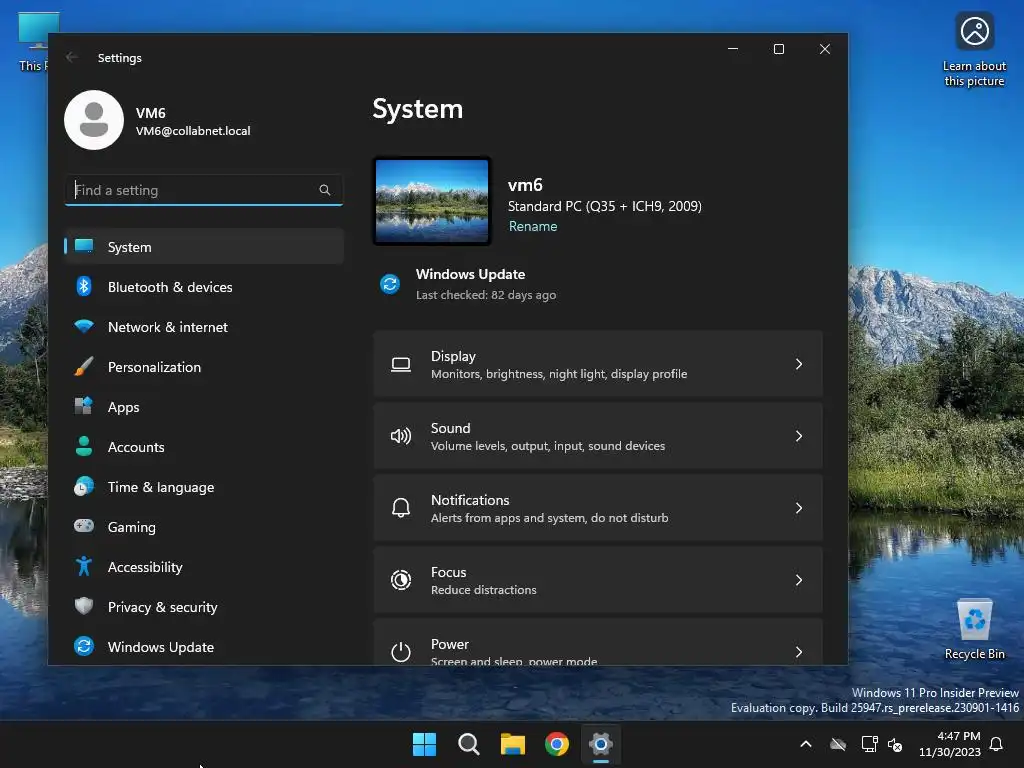Click the network tray icon
1024x768 pixels.
coord(869,744)
